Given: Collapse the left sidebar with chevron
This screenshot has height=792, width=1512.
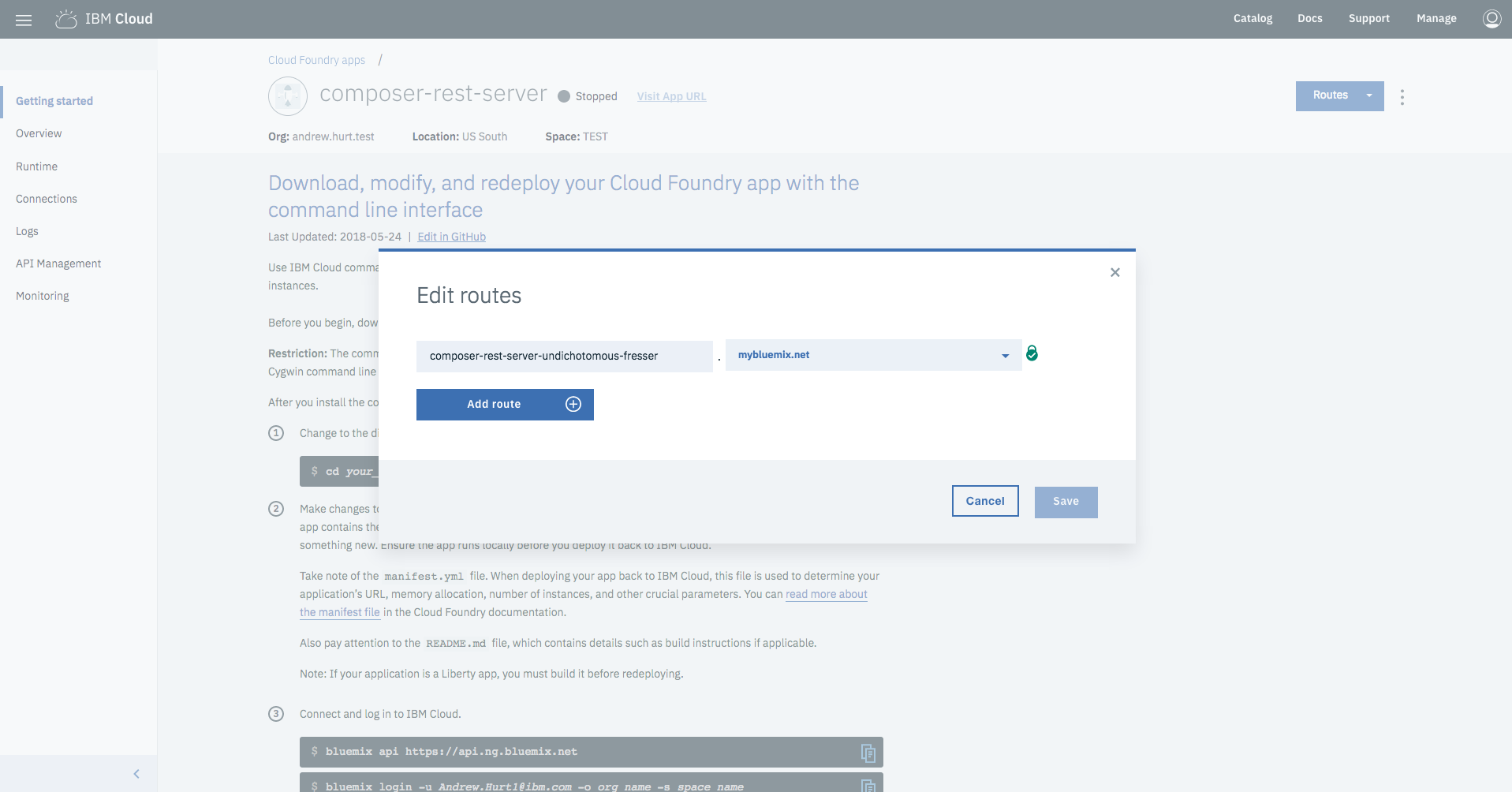Looking at the screenshot, I should 136,774.
